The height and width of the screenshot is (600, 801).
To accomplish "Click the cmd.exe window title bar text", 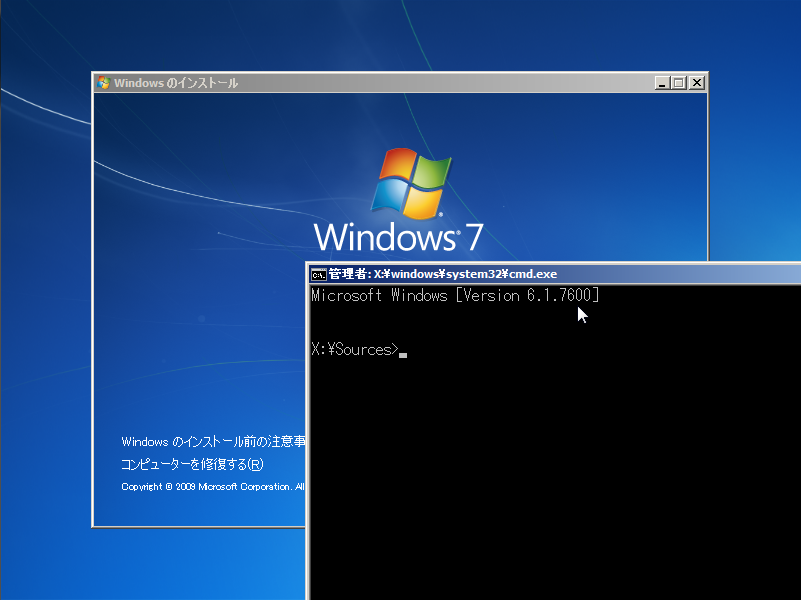I will tap(442, 274).
